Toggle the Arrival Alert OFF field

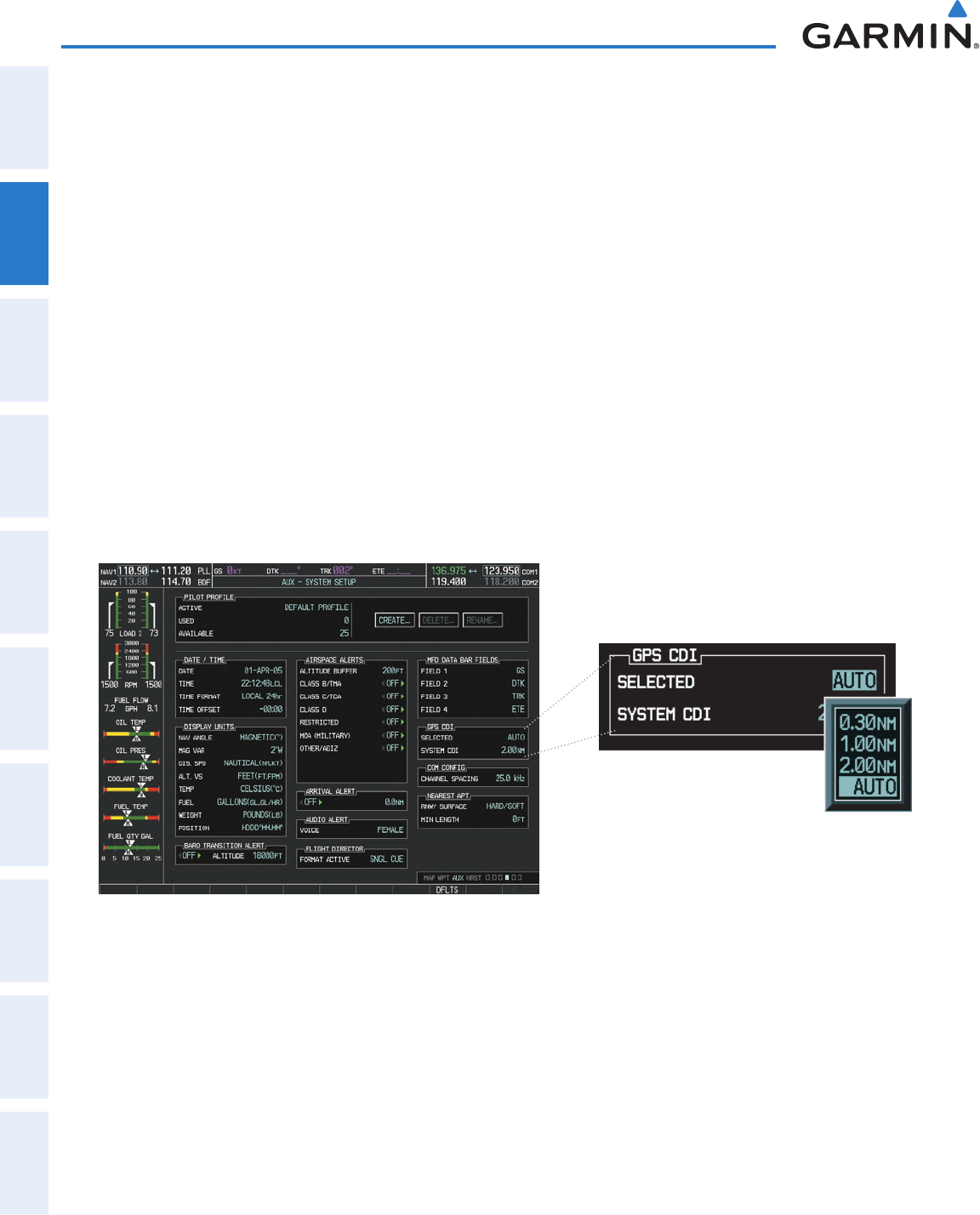(x=311, y=801)
